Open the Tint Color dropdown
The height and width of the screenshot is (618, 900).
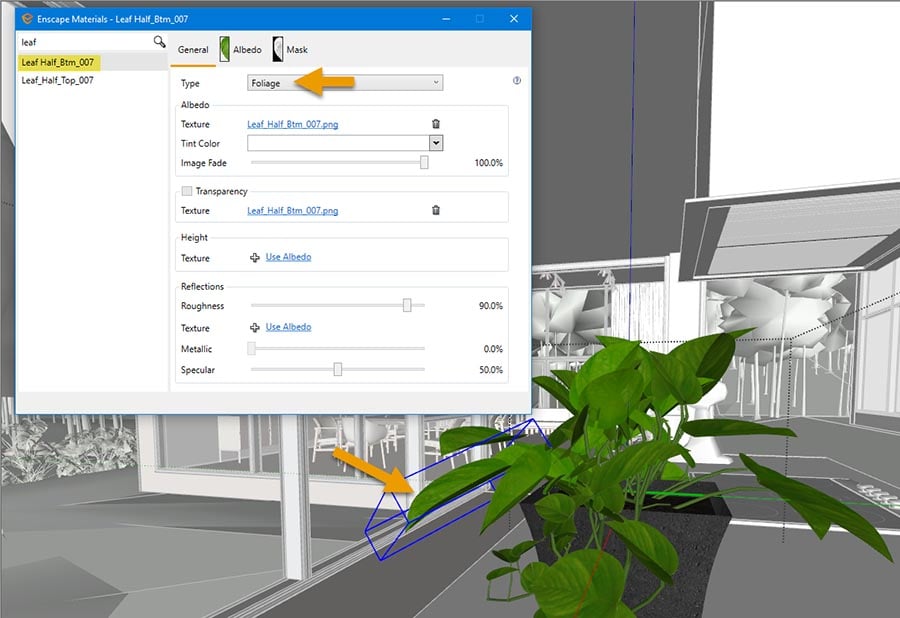[x=434, y=143]
